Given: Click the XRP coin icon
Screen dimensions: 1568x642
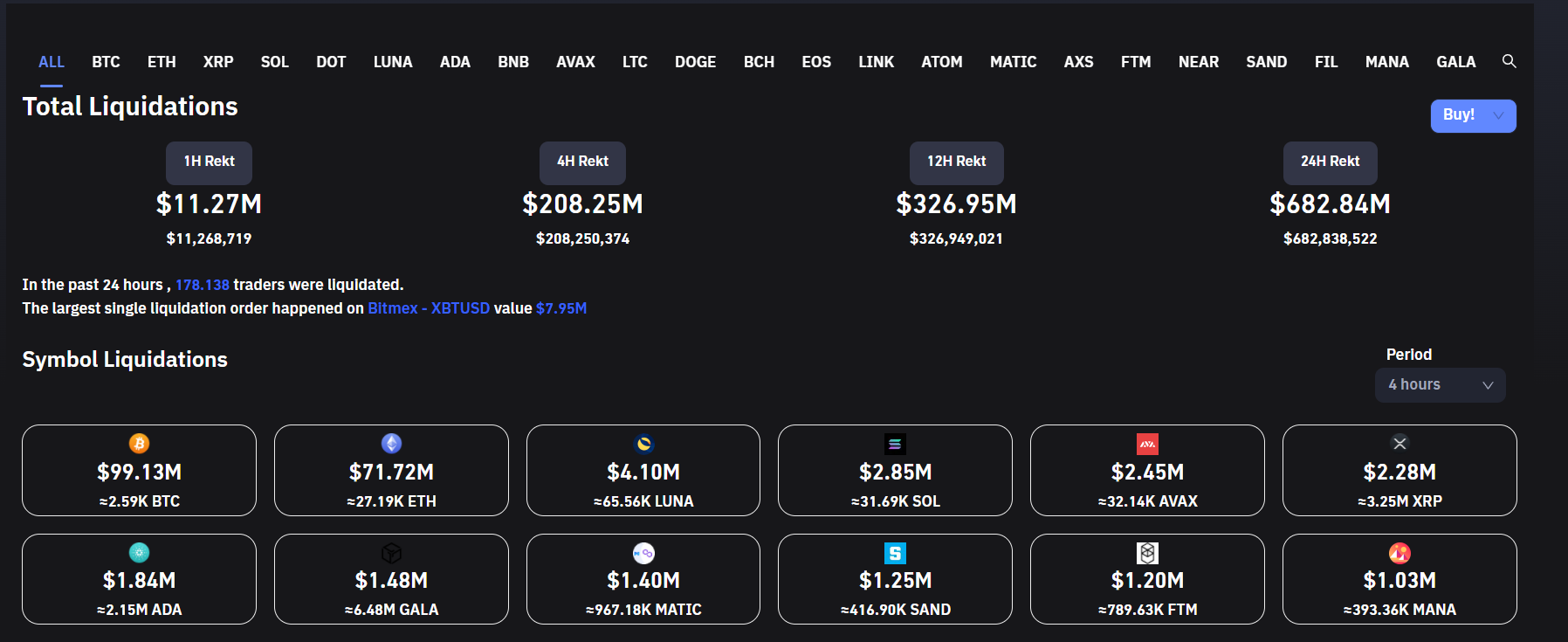Looking at the screenshot, I should pos(1400,444).
